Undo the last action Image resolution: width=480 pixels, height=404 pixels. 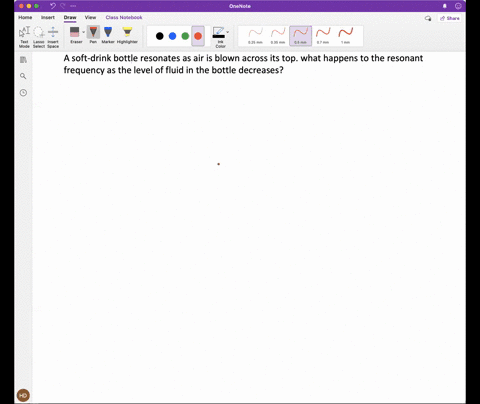pyautogui.click(x=53, y=6)
